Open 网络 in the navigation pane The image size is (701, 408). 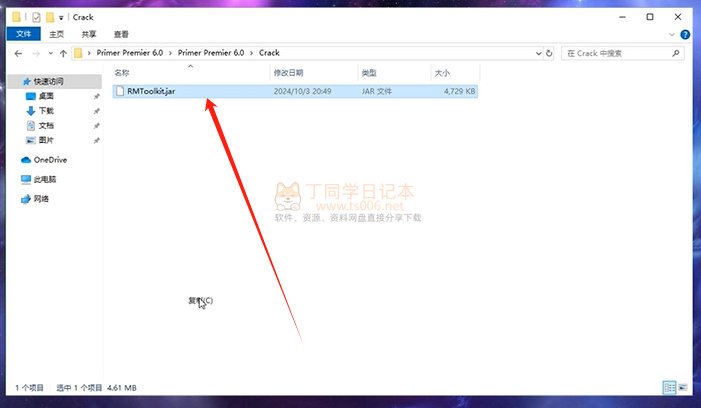point(41,199)
